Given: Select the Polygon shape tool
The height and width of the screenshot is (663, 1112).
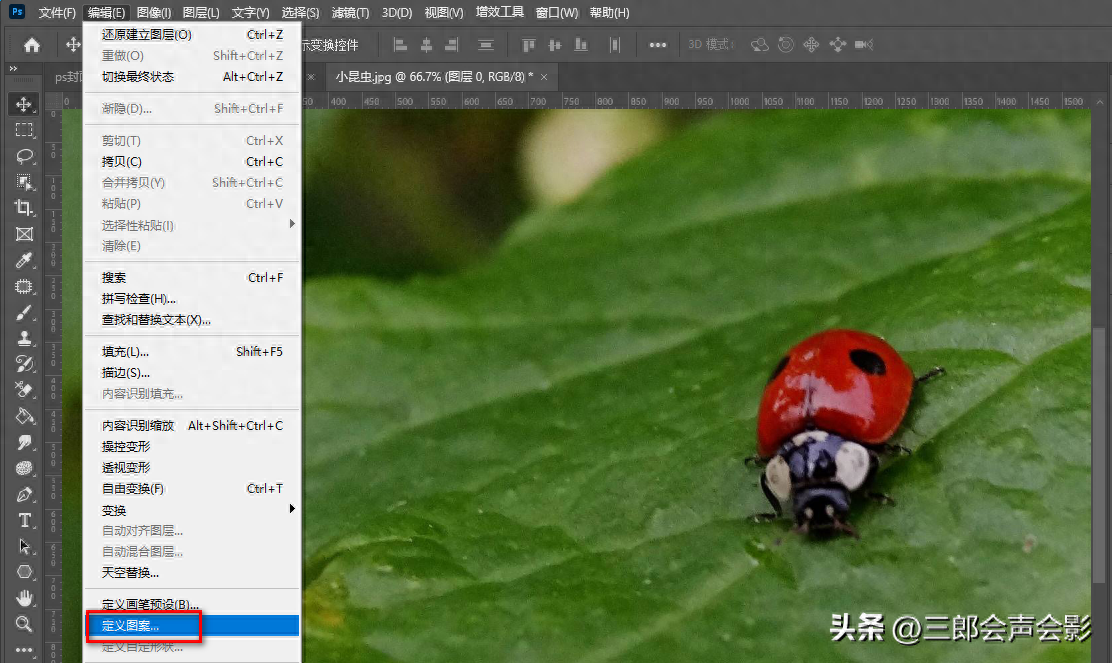Looking at the screenshot, I should [x=24, y=572].
